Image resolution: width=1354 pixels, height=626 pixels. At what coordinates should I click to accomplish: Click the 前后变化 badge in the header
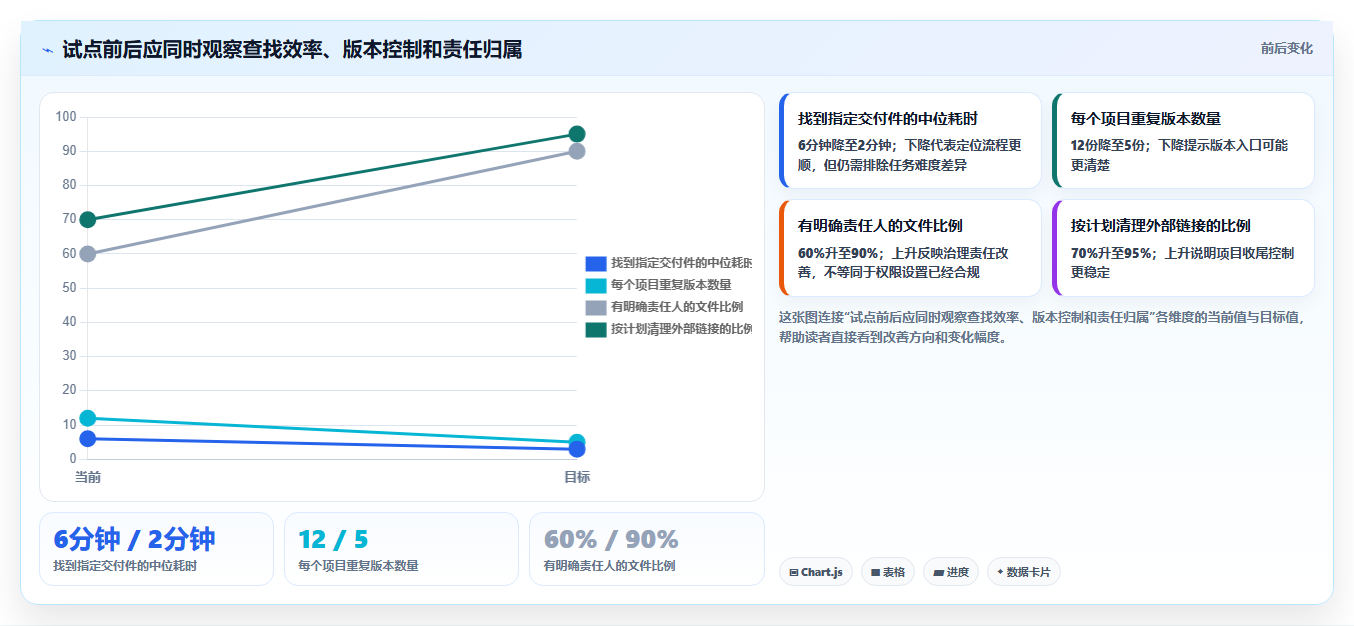point(1286,48)
